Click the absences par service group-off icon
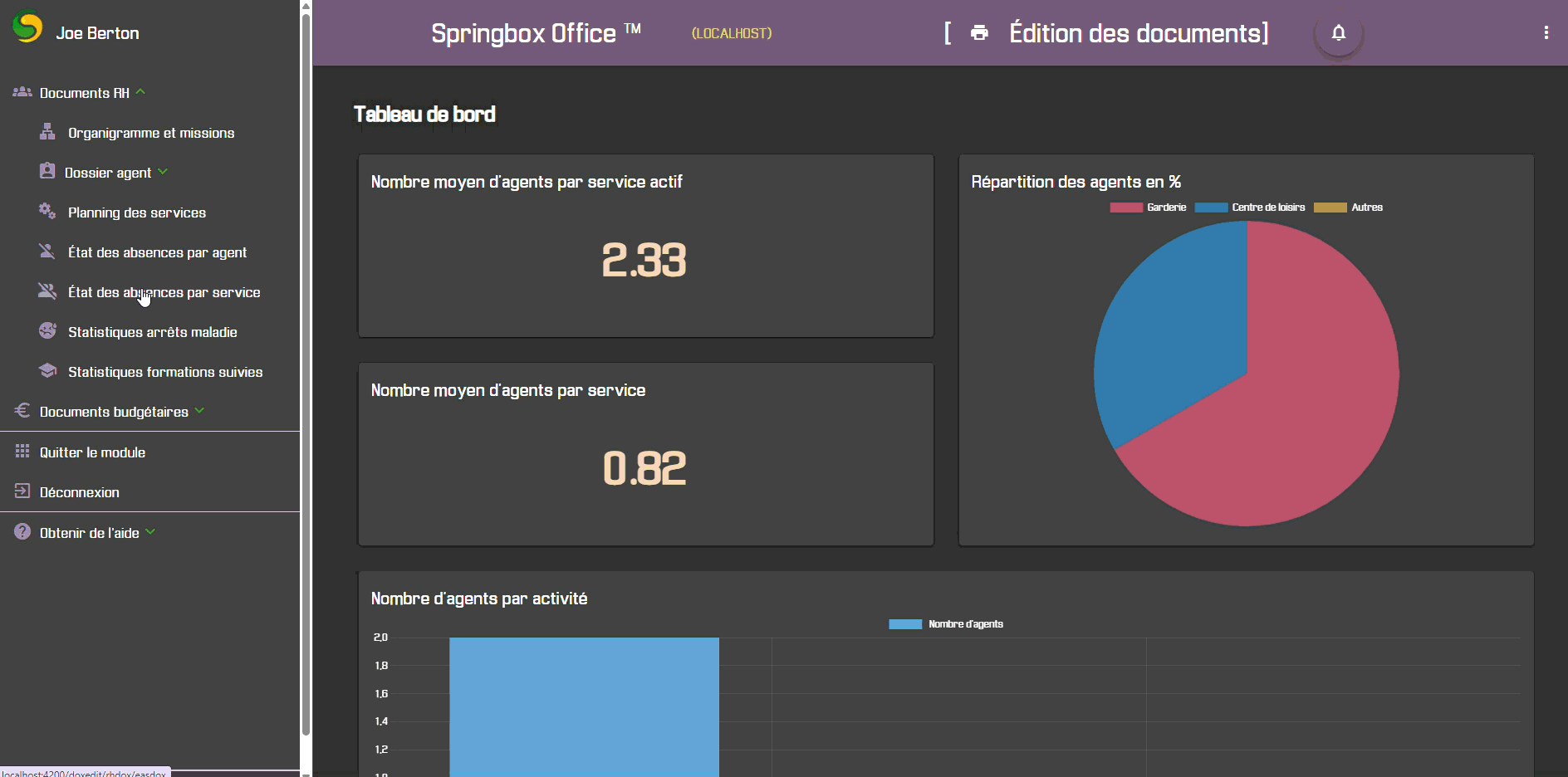 click(x=47, y=291)
